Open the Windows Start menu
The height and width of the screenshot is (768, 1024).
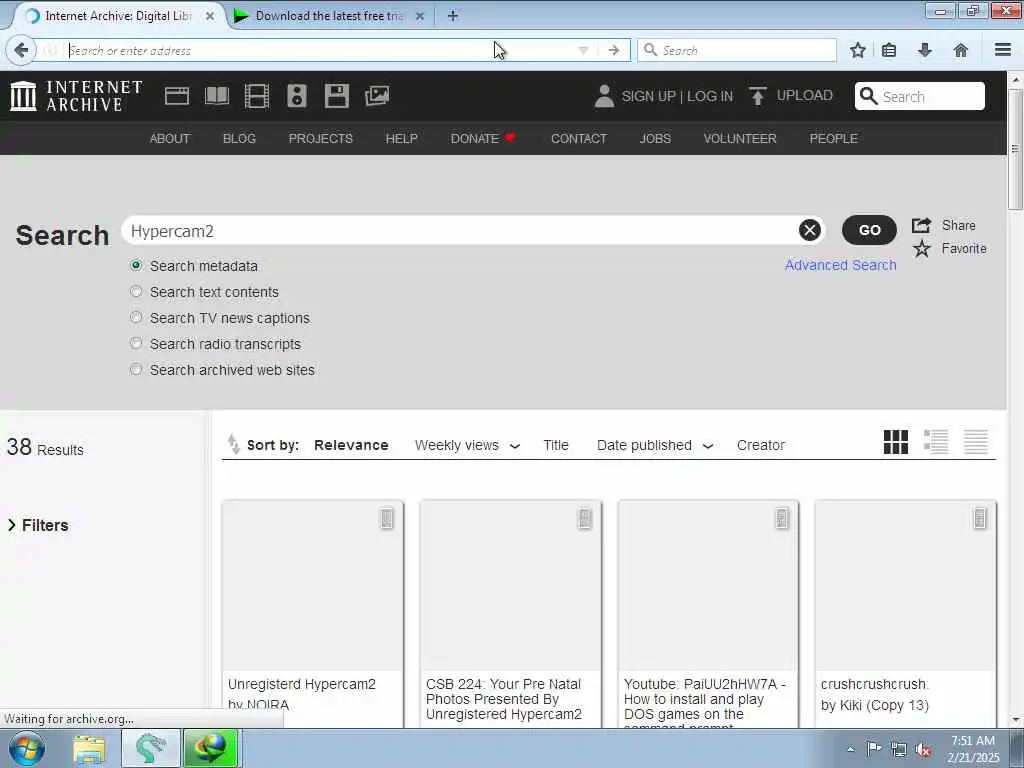(x=27, y=748)
